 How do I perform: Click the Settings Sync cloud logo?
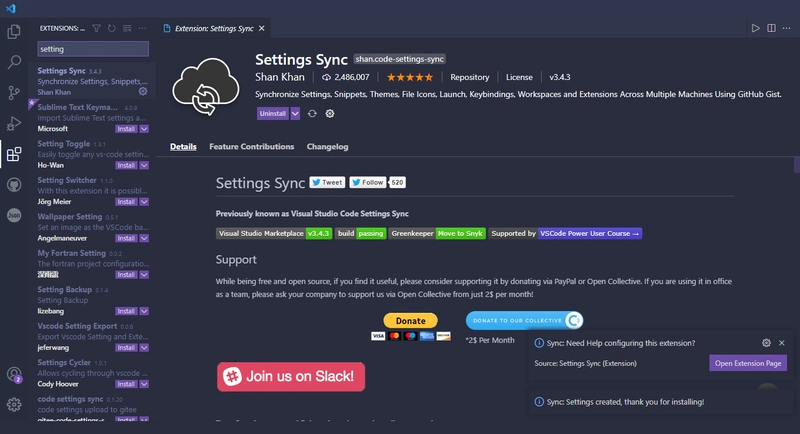pyautogui.click(x=206, y=87)
